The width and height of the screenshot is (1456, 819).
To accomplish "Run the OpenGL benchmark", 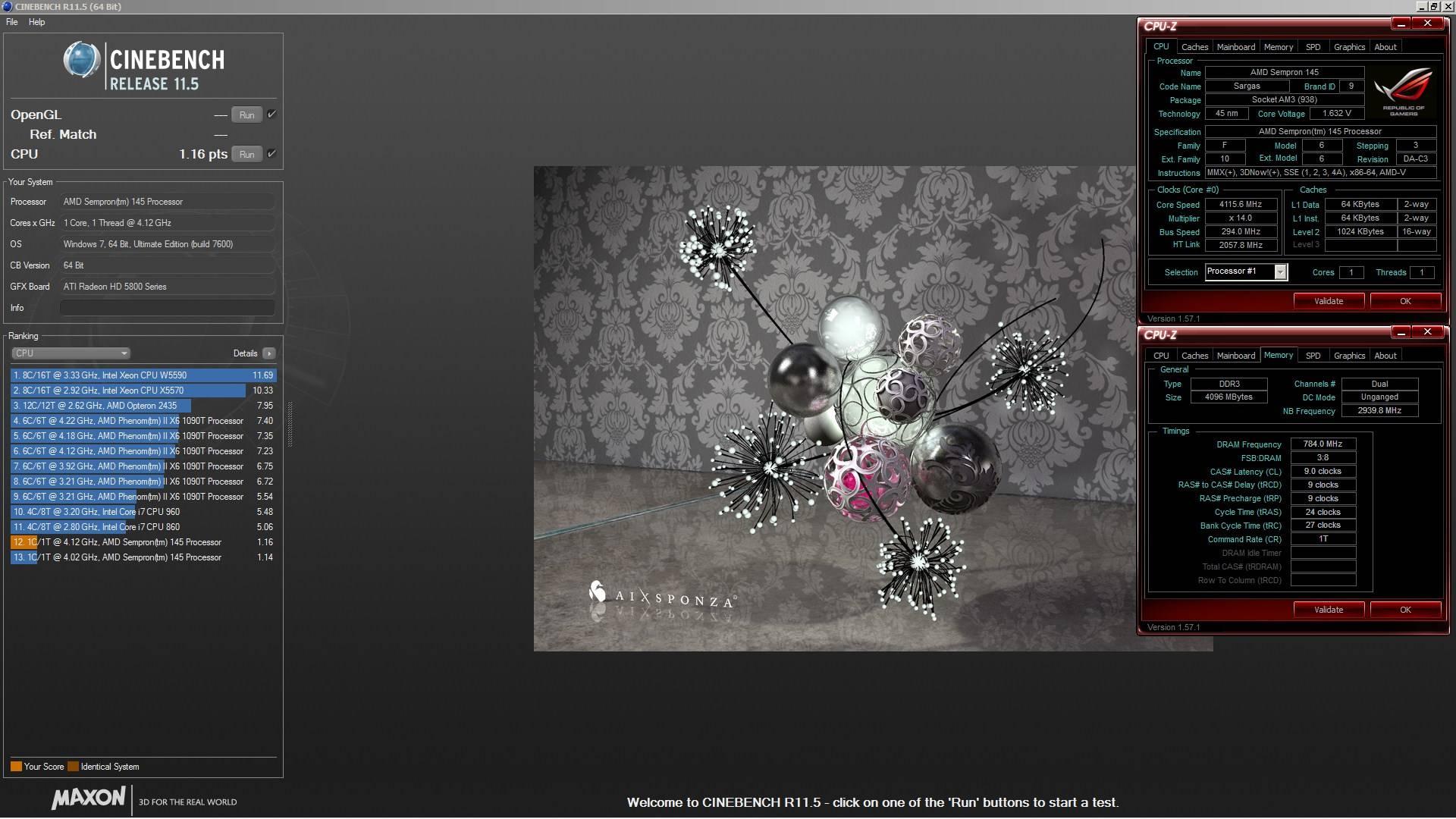I will [246, 115].
